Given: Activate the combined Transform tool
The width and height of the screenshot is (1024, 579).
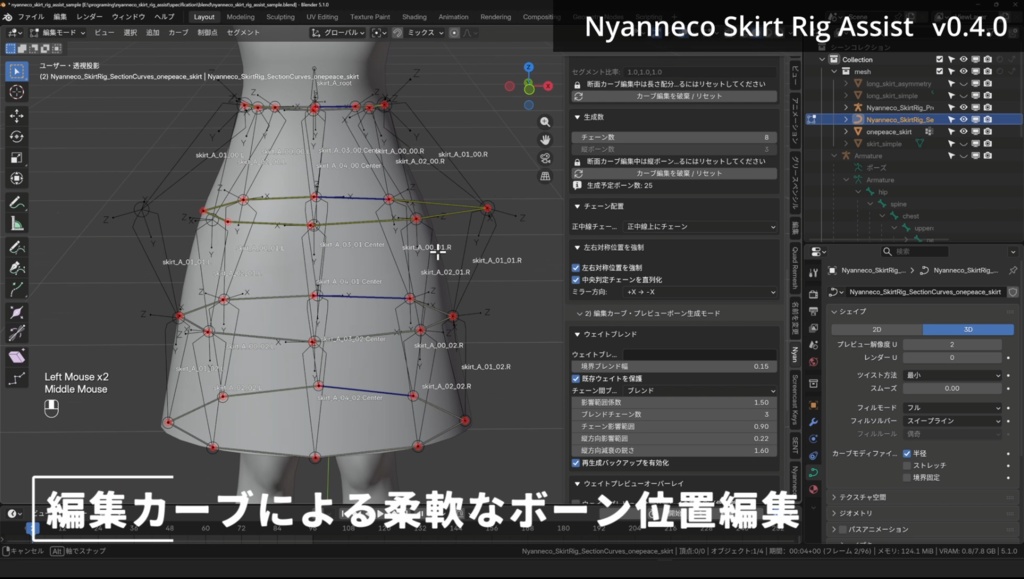Looking at the screenshot, I should [x=17, y=178].
